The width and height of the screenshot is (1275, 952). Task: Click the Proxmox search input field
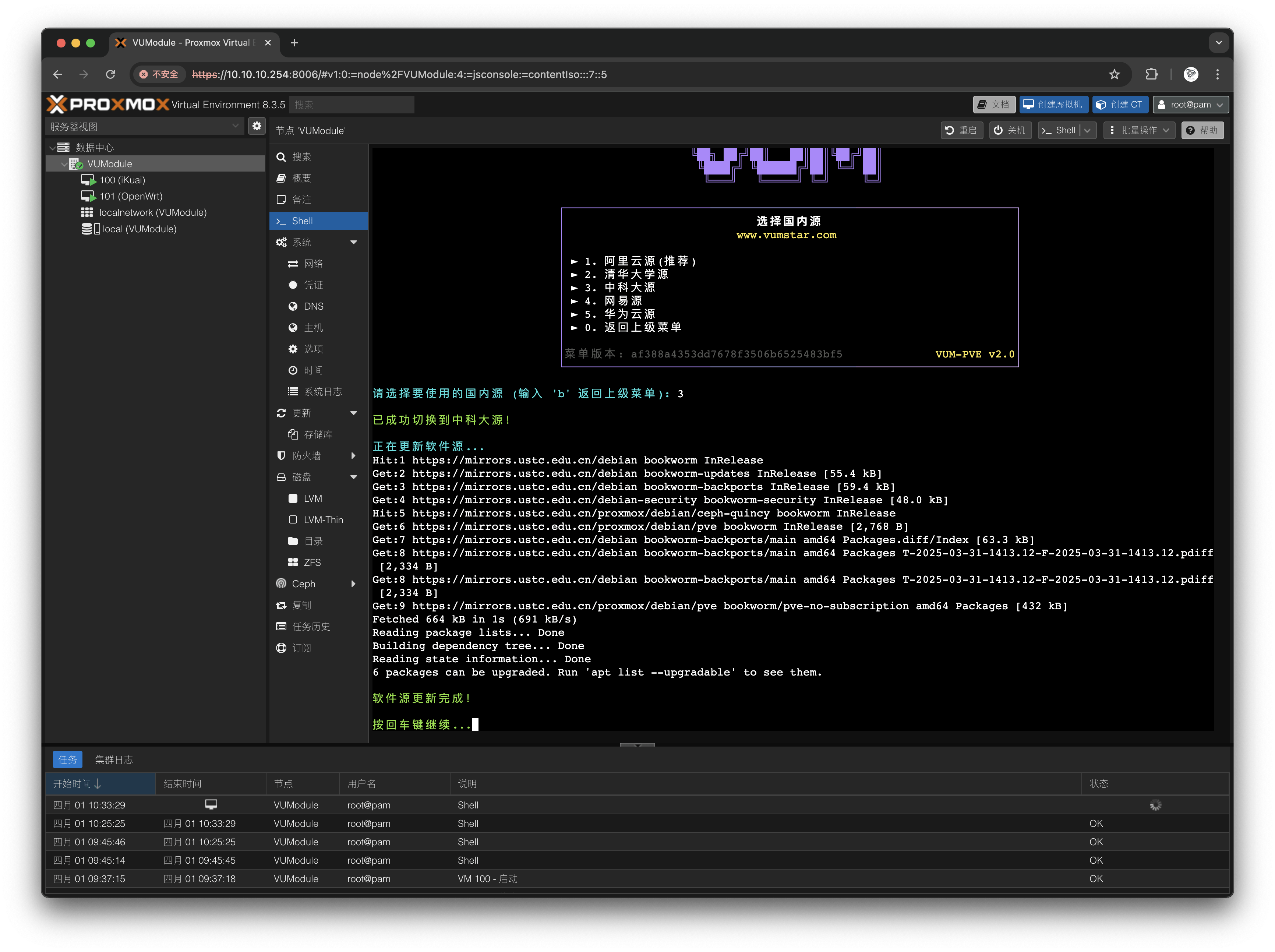pos(352,105)
